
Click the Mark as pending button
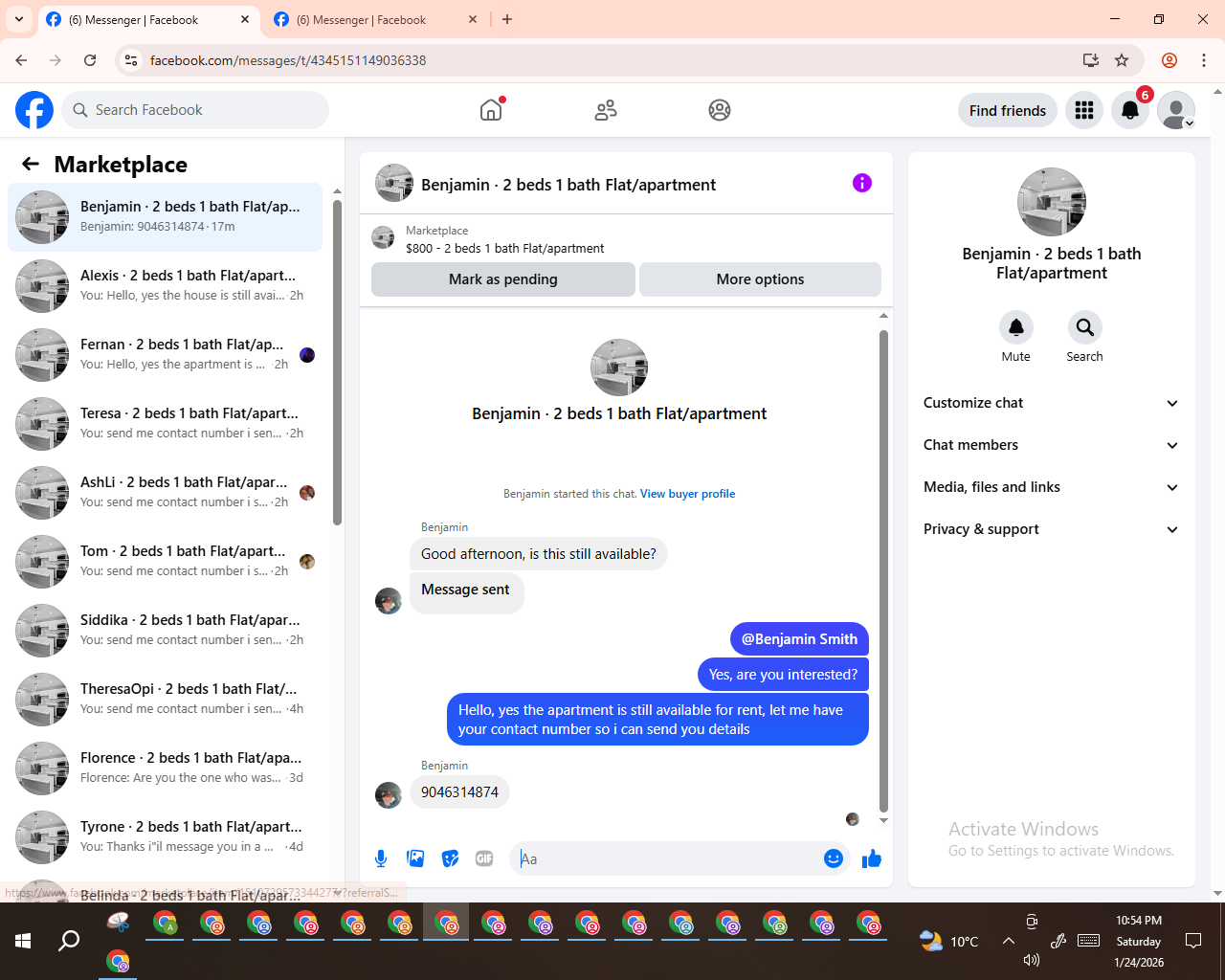[x=503, y=279]
